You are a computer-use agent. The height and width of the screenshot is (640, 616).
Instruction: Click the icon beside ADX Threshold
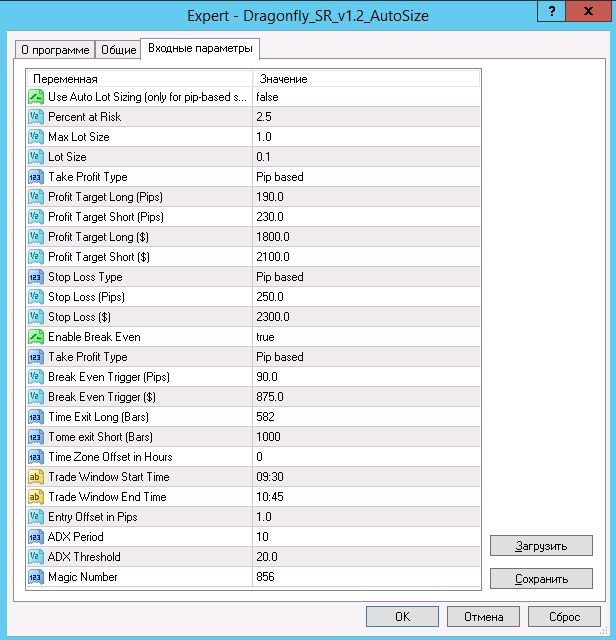(x=36, y=557)
